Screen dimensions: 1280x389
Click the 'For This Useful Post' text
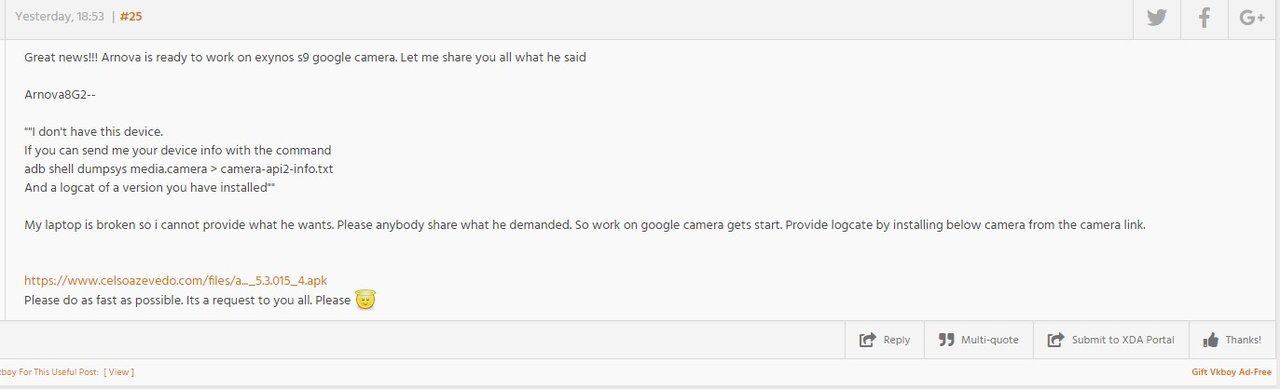coord(61,372)
